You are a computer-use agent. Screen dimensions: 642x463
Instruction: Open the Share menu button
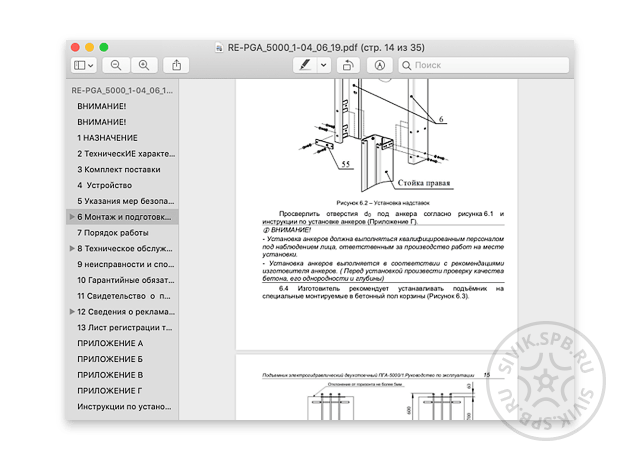[176, 65]
